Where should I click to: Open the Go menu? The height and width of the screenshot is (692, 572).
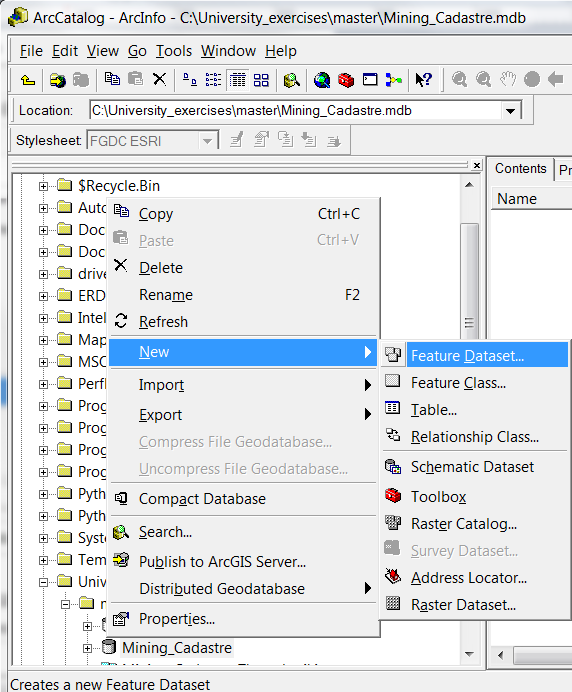point(137,51)
